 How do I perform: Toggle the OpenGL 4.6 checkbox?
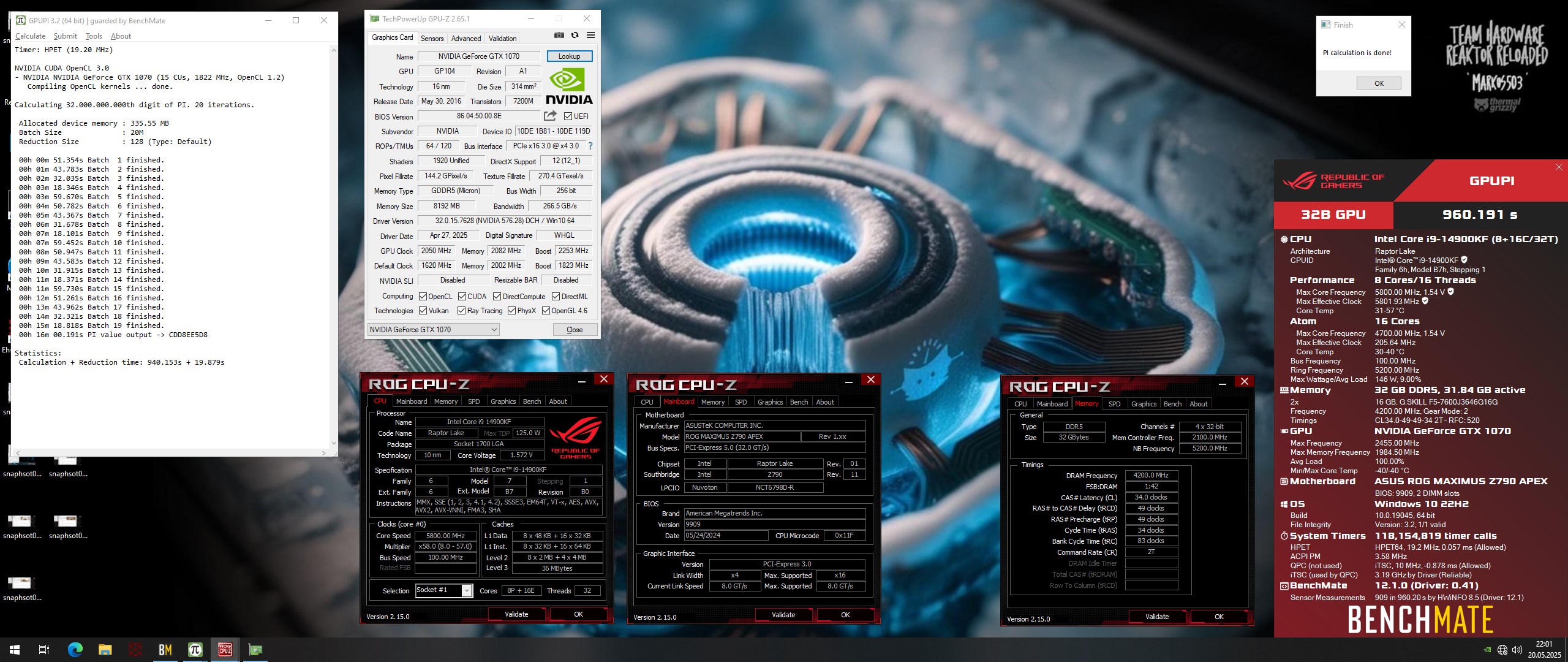(x=546, y=311)
